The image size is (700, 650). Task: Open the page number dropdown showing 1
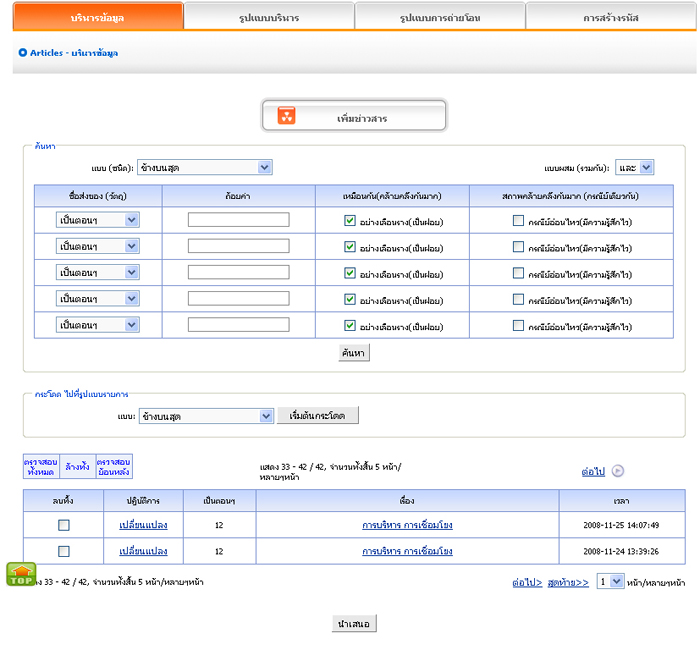[x=611, y=581]
